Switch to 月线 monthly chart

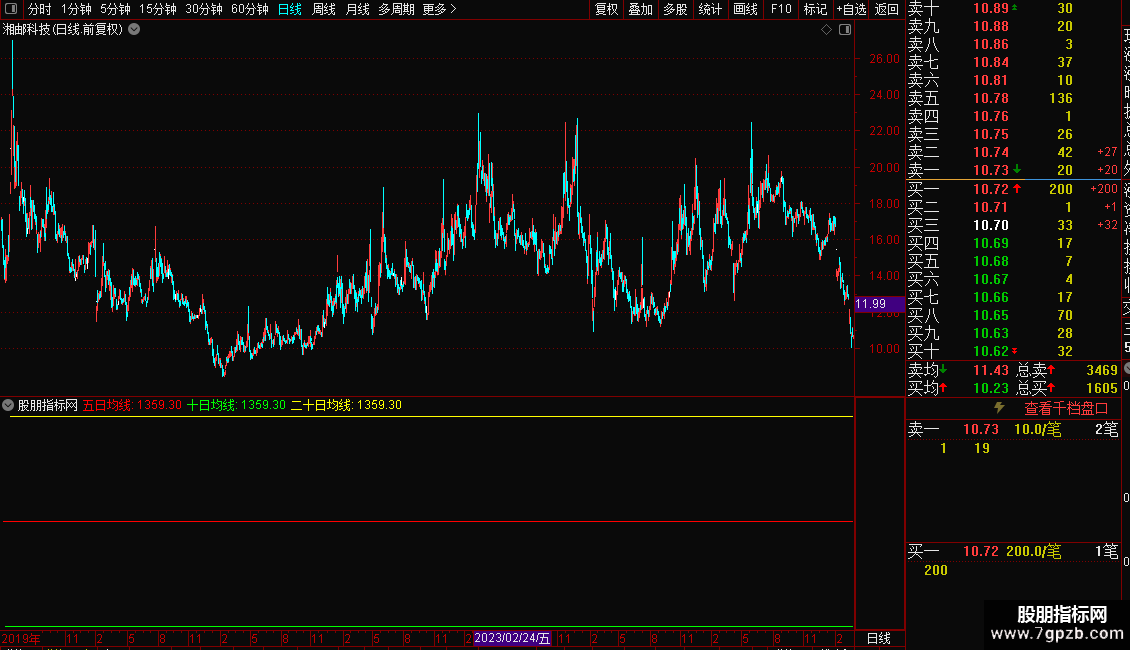click(x=357, y=9)
